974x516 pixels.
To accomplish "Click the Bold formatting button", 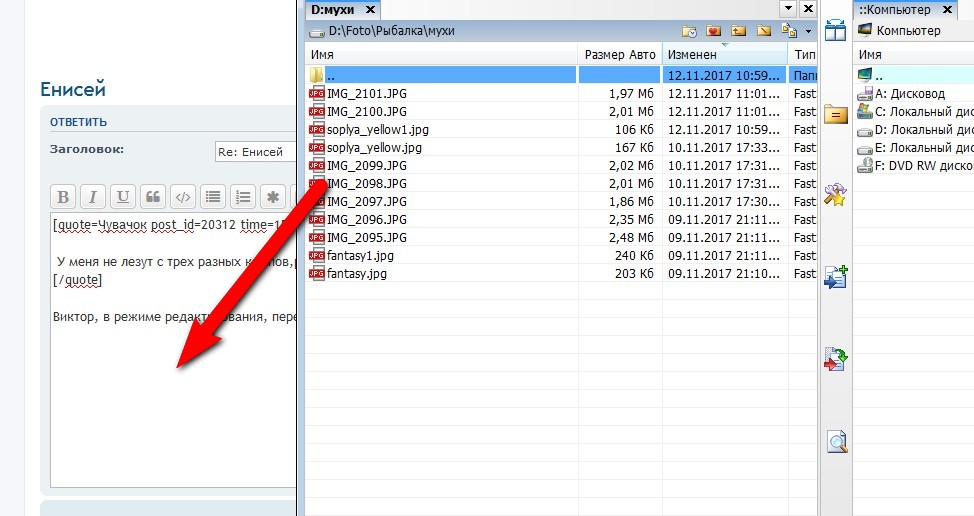I will [x=62, y=197].
